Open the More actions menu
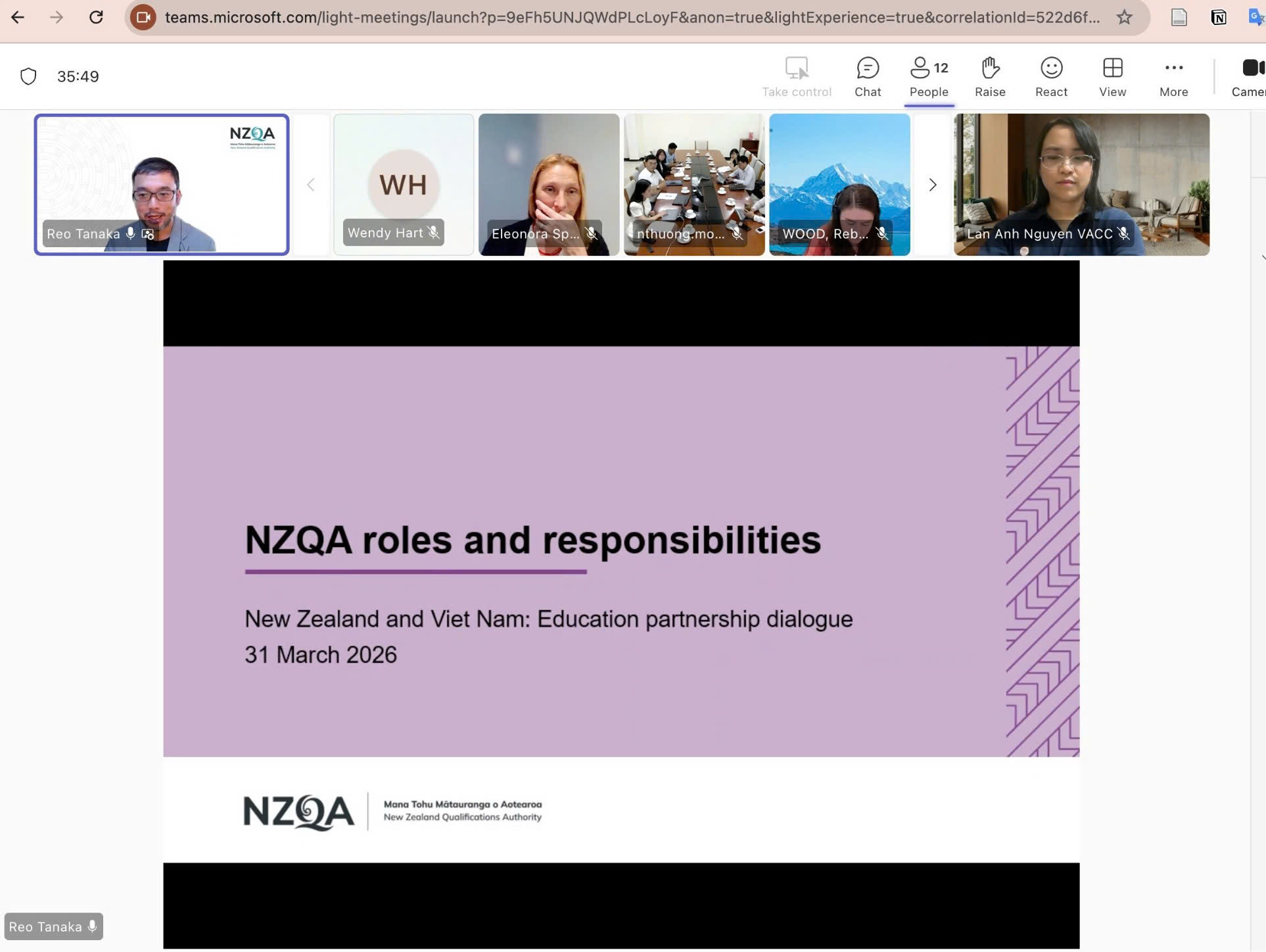The width and height of the screenshot is (1266, 952). click(1173, 76)
